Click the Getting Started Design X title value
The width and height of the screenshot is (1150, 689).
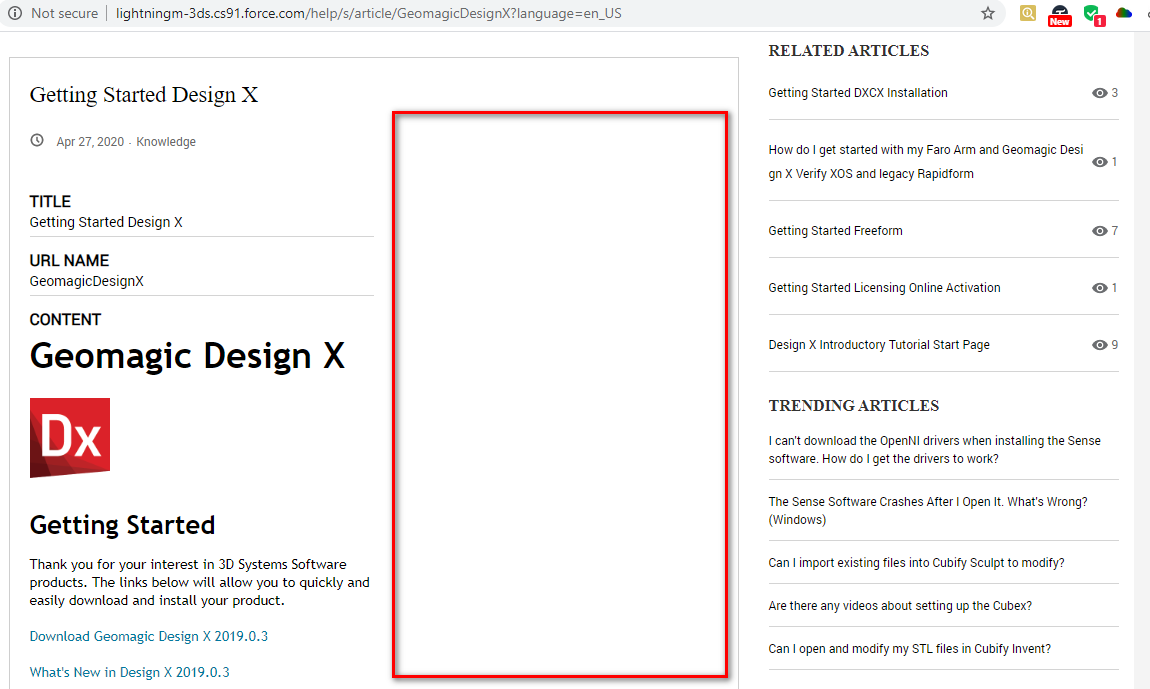coord(106,222)
